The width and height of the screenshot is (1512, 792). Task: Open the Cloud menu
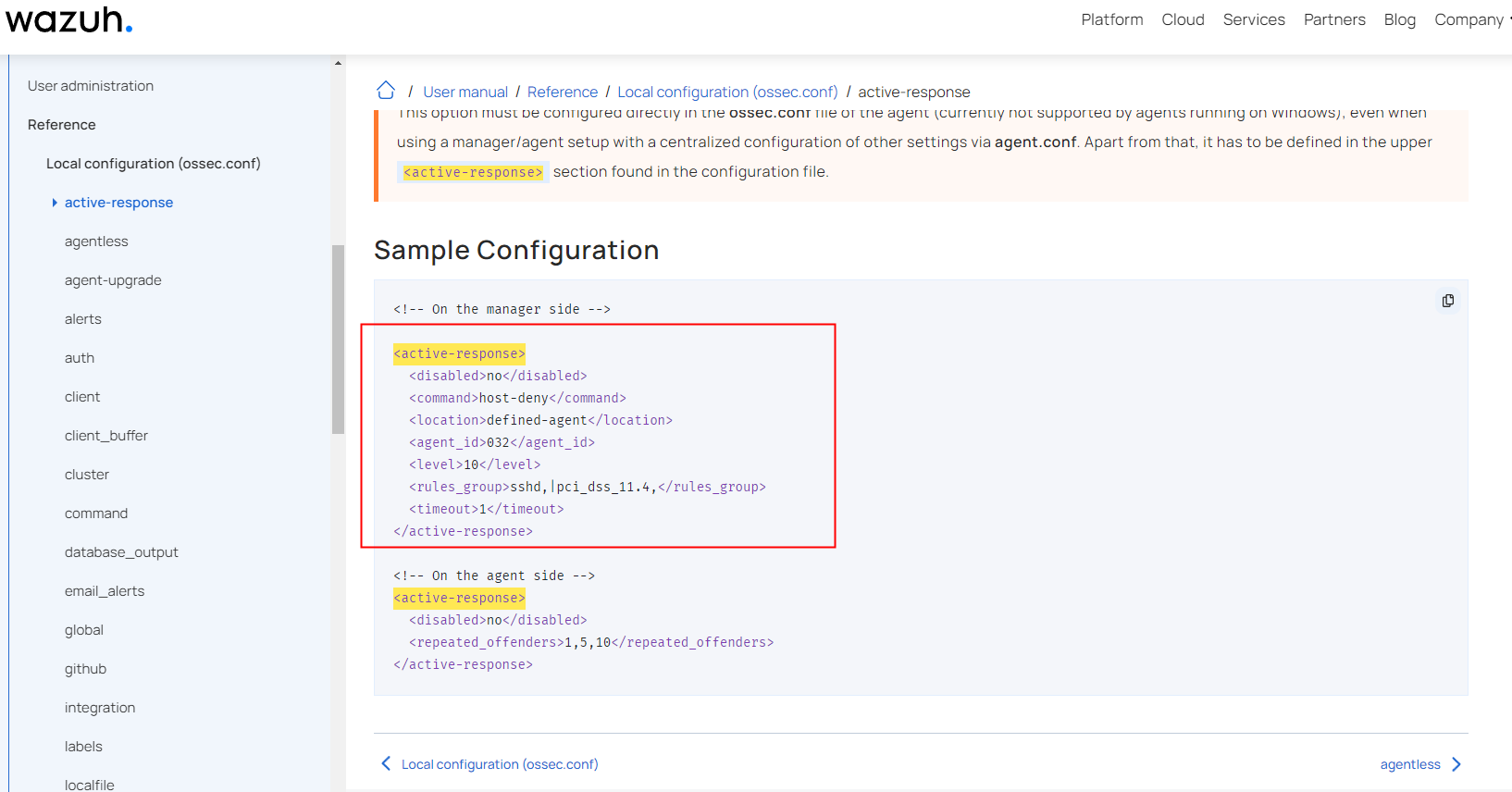pyautogui.click(x=1183, y=19)
